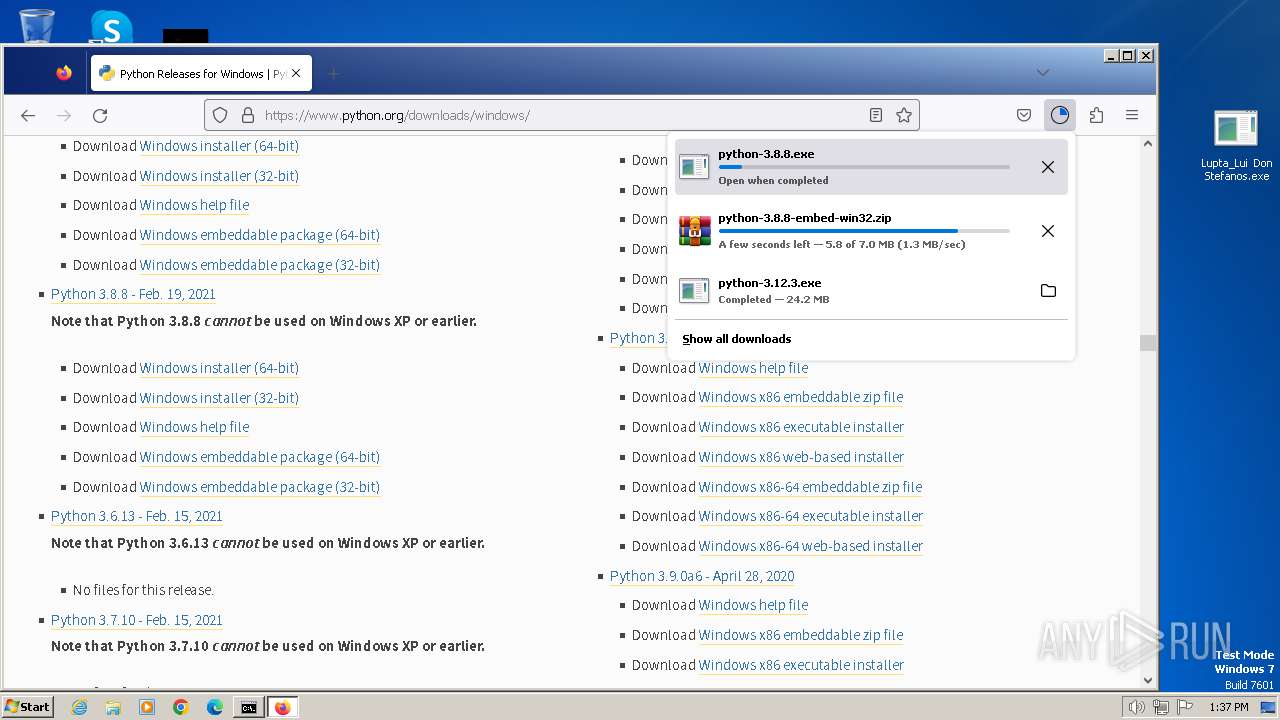Screen dimensions: 1280x720
Task: Reload the Python downloads page
Action: coord(100,115)
